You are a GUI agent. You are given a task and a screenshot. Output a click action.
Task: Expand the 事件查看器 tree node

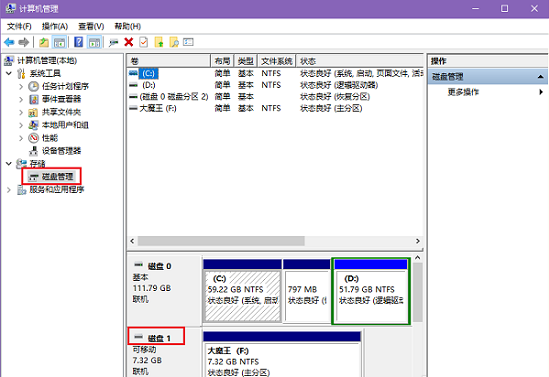point(21,99)
